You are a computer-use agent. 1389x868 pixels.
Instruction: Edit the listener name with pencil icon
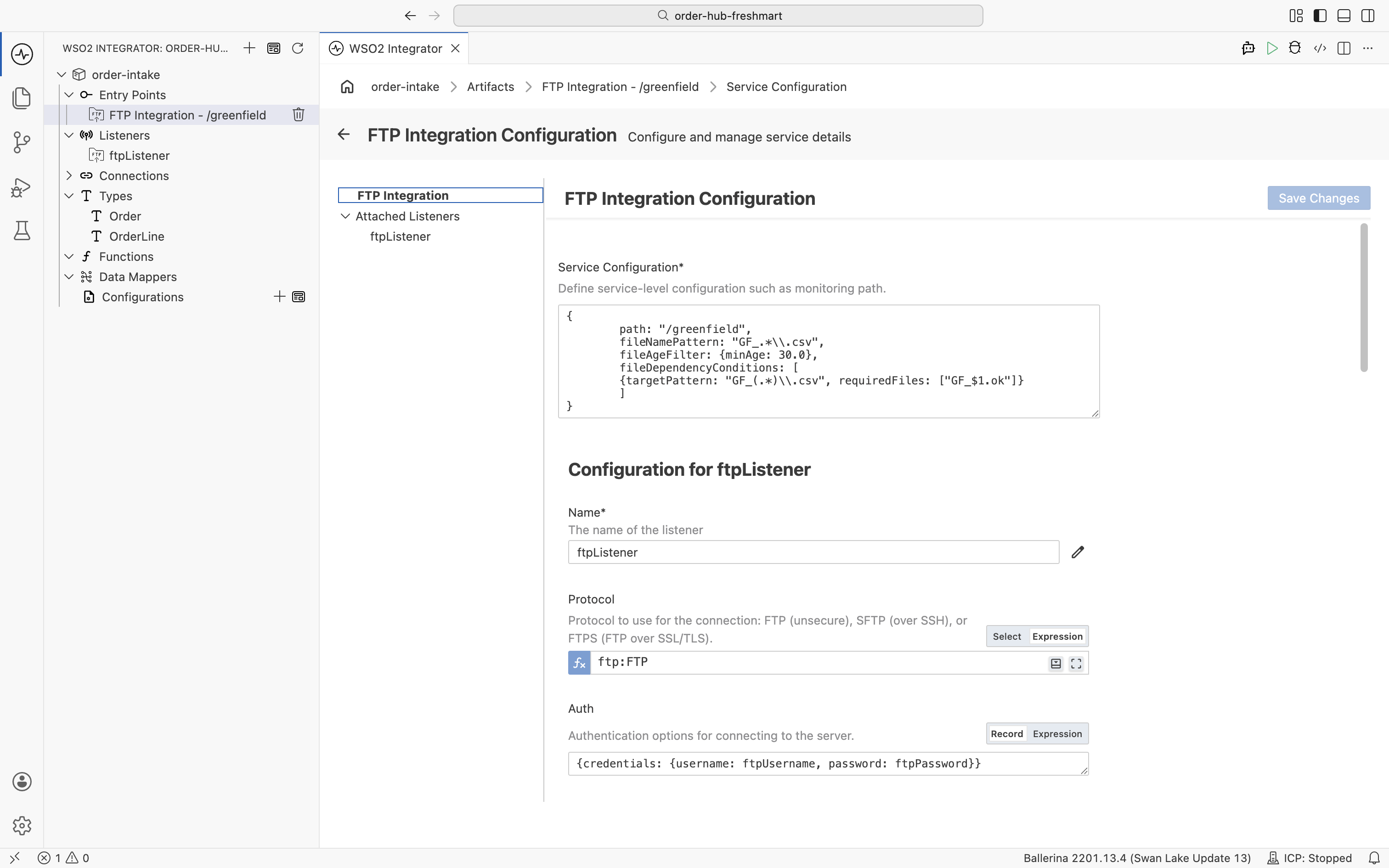pos(1077,552)
